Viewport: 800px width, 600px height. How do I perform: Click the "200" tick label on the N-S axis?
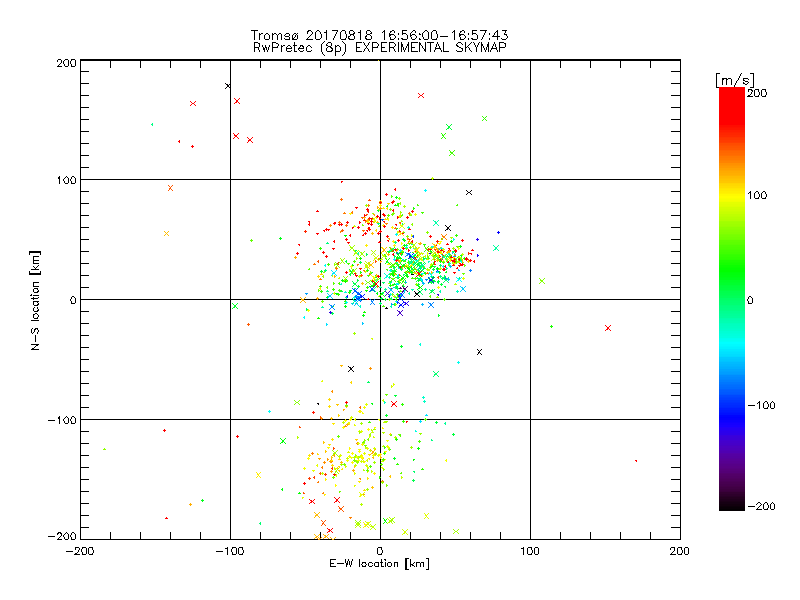66,63
